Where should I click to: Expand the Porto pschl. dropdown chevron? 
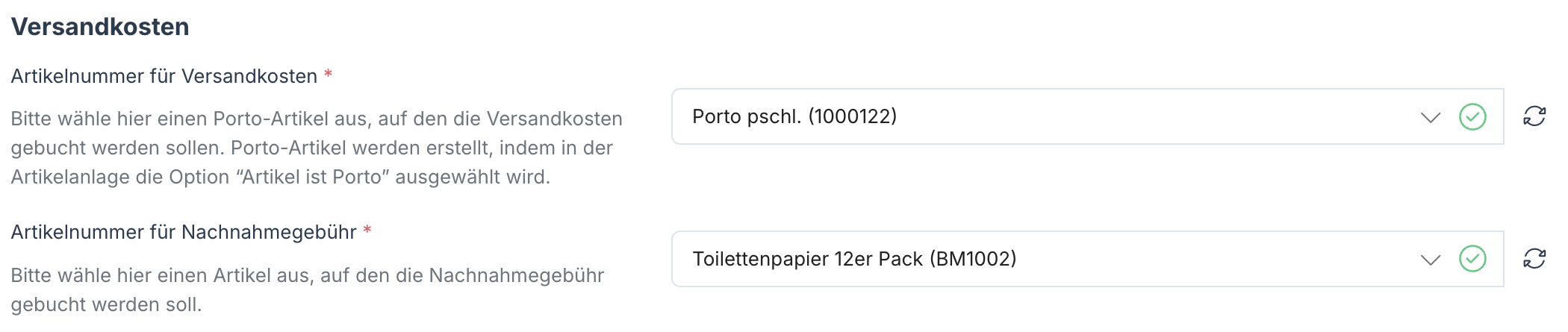tap(1430, 117)
